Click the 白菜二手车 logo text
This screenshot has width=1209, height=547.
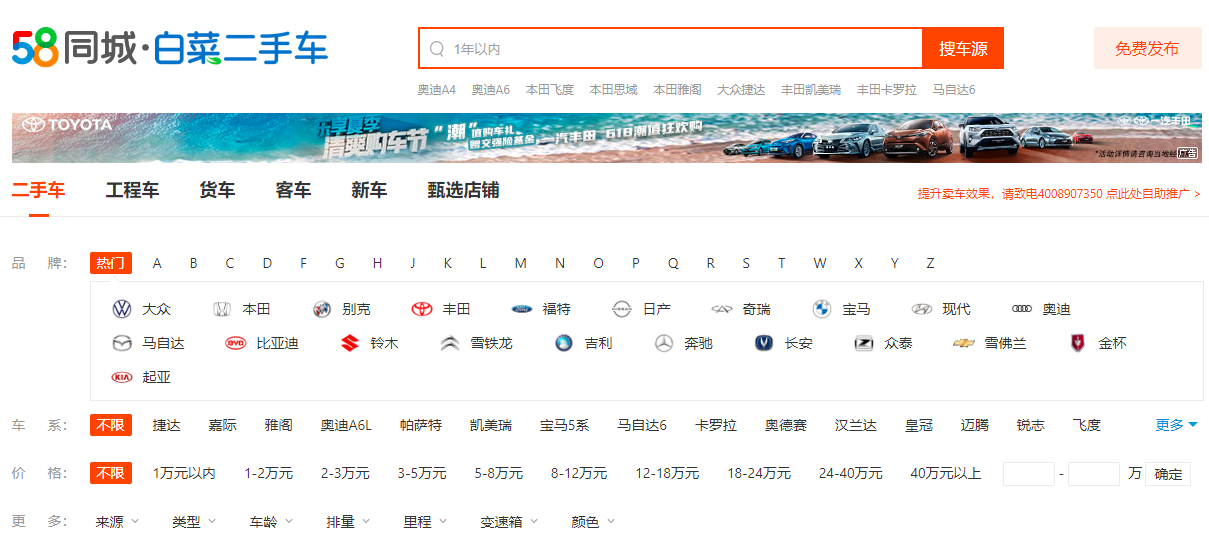pos(241,47)
